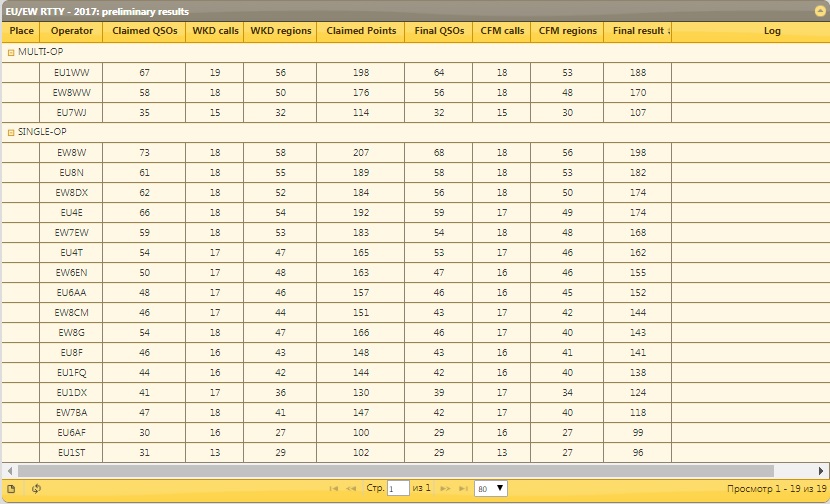Viewport: 830px width, 504px height.
Task: Open the rows-per-page dropdown showing 80
Action: (491, 489)
